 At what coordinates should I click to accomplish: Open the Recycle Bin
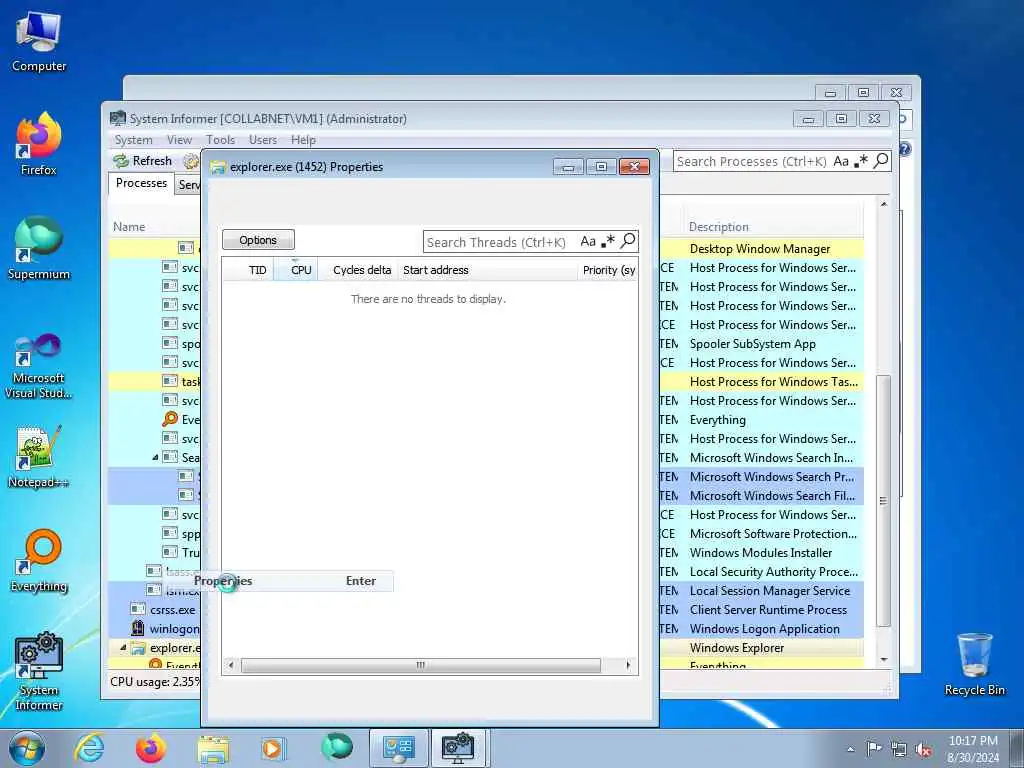[x=974, y=664]
